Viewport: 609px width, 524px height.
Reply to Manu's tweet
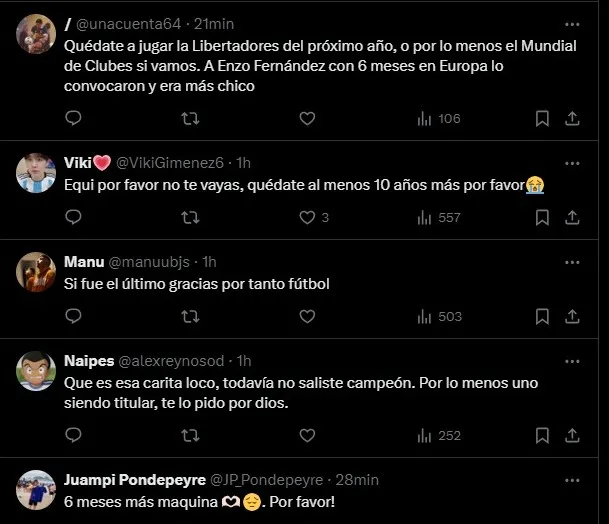pos(73,316)
